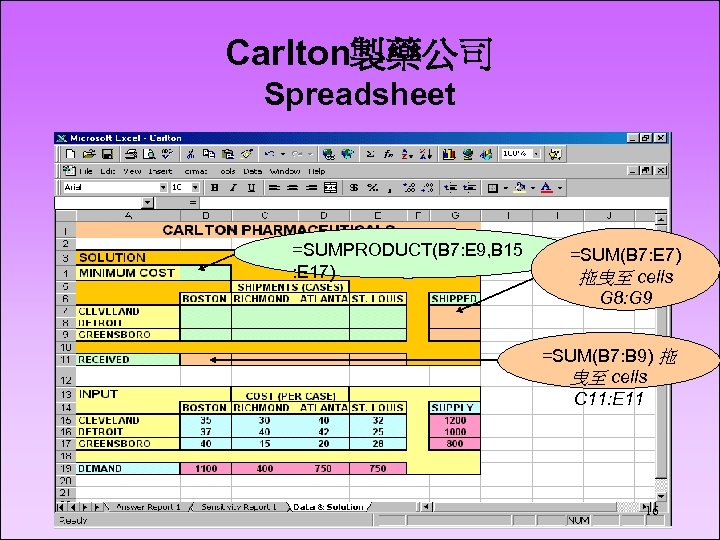Click the Insert Hyperlink globe icon
Image resolution: width=720 pixels, height=540 pixels.
point(328,154)
